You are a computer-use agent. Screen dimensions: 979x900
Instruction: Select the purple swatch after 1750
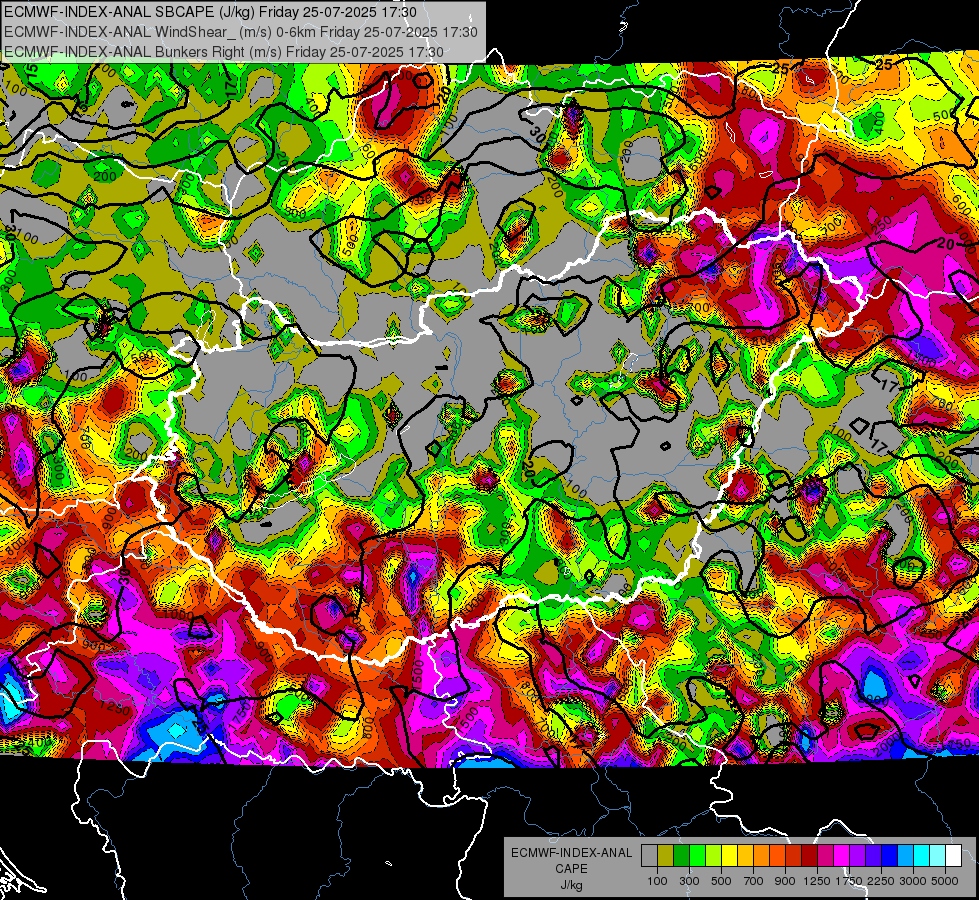point(857,856)
